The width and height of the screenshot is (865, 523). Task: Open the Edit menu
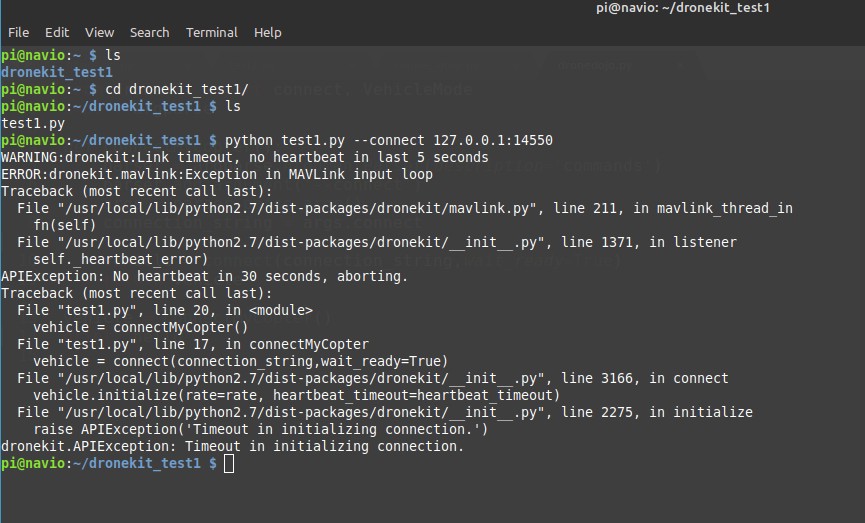pyautogui.click(x=57, y=33)
